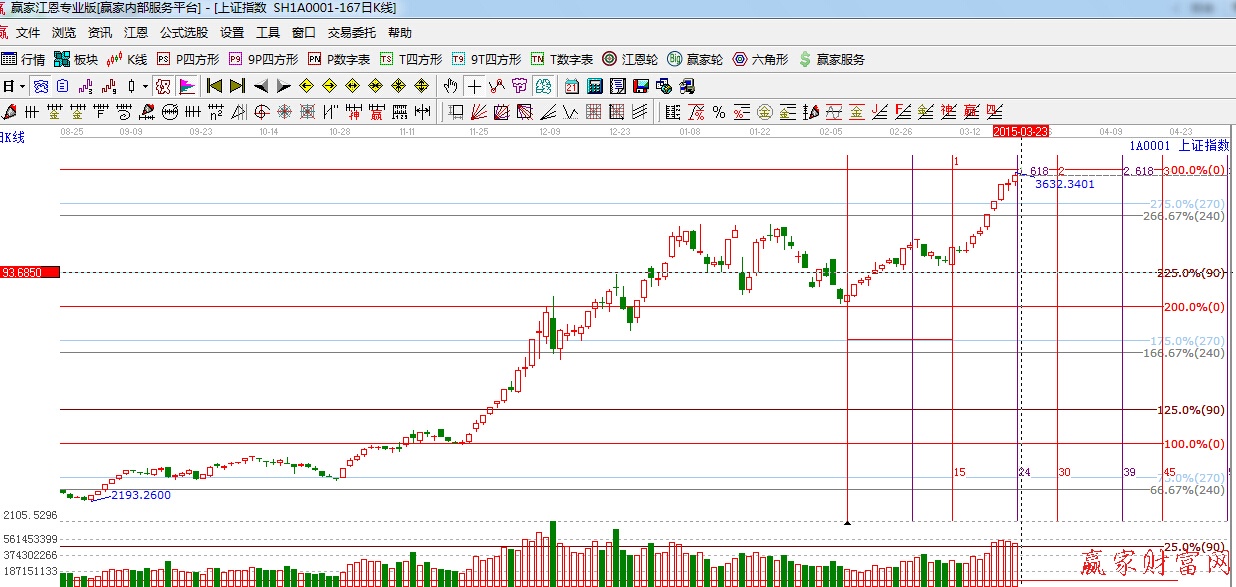Click the red 93.6850 price label
The width and height of the screenshot is (1236, 587).
[x=30, y=272]
